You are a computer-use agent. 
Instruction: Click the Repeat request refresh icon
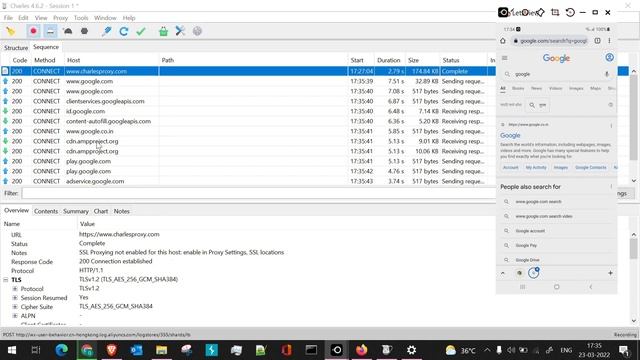124,31
